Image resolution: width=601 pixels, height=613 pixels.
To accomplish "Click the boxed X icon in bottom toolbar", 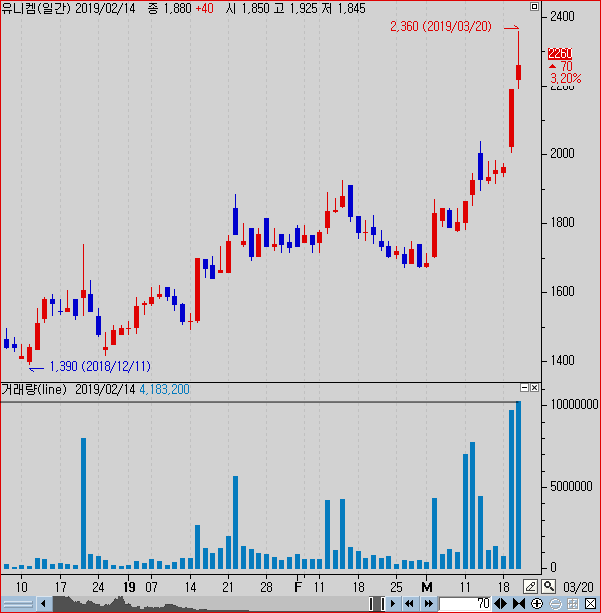I will pyautogui.click(x=591, y=604).
